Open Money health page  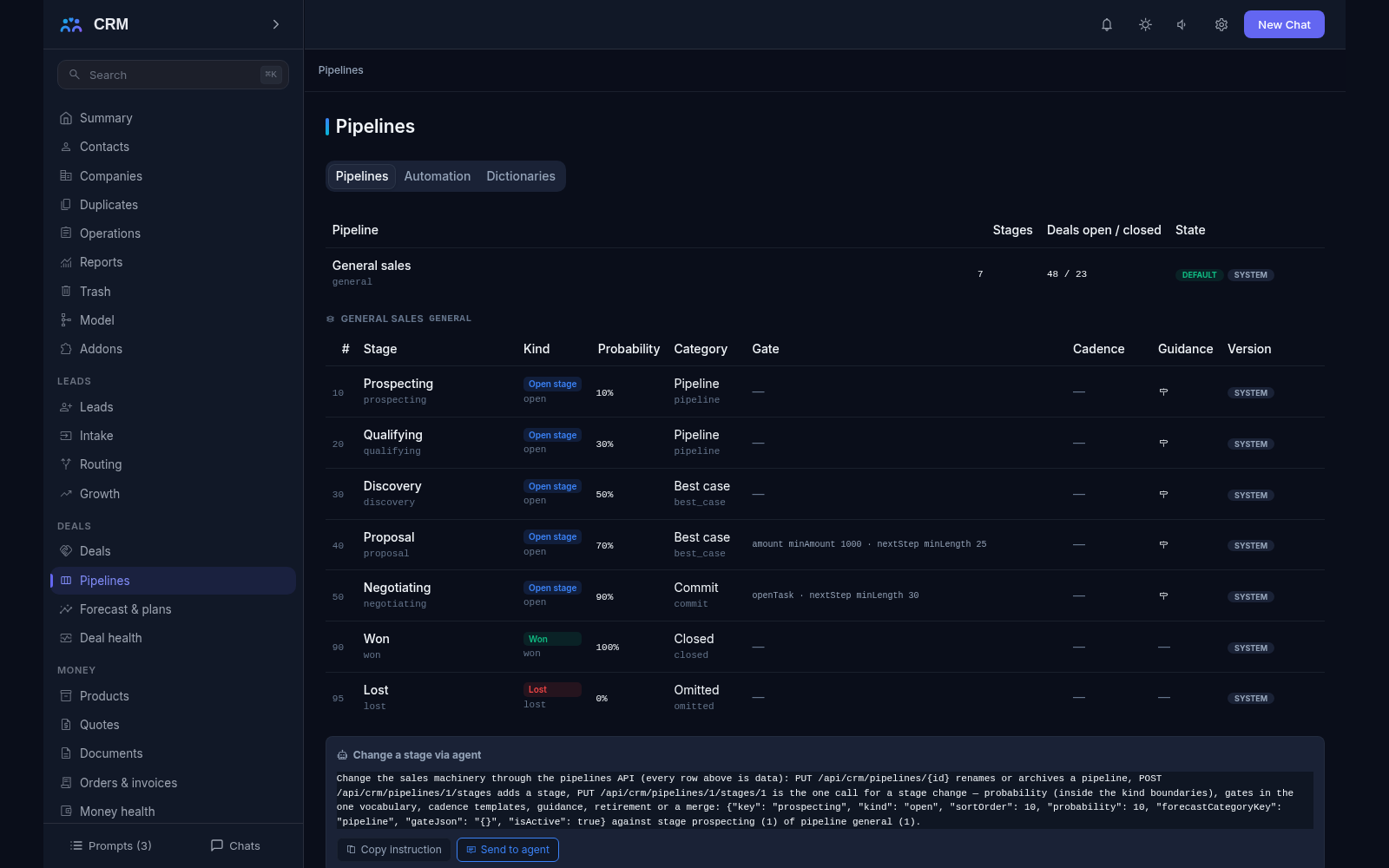tap(173, 812)
